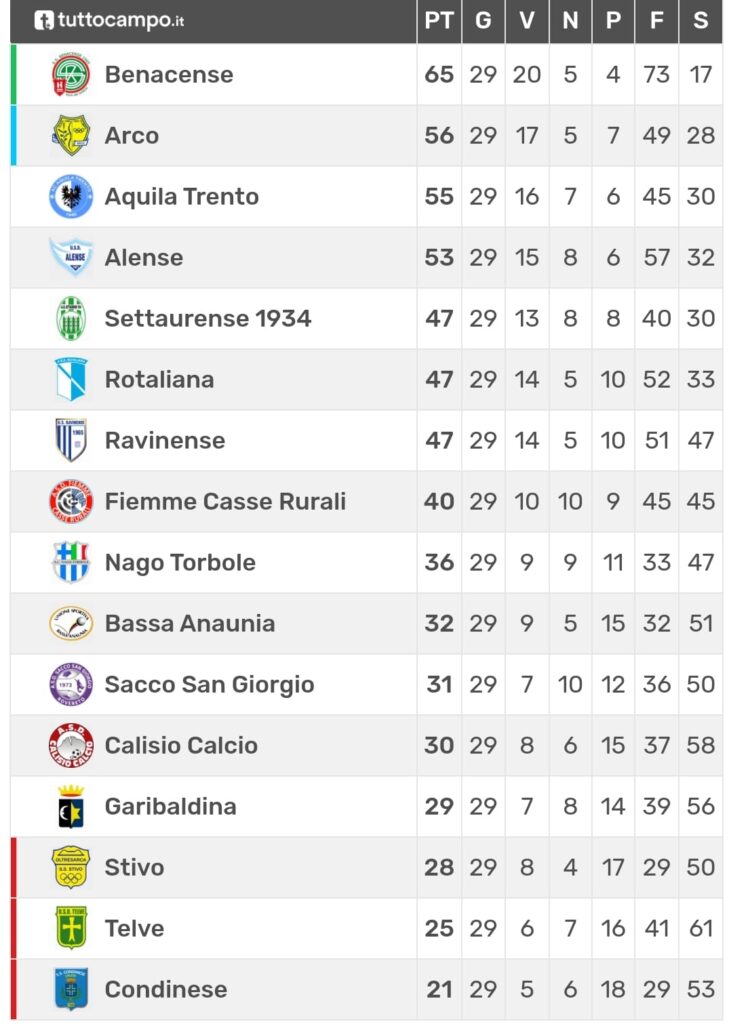Click the Arco yellow club badge
The height and width of the screenshot is (1024, 729).
[x=71, y=135]
